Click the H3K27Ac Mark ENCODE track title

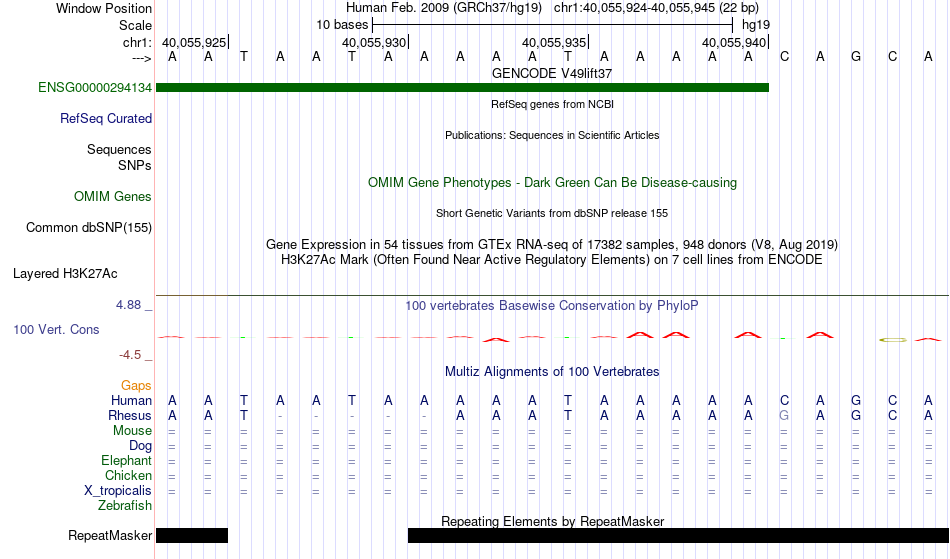tap(552, 260)
